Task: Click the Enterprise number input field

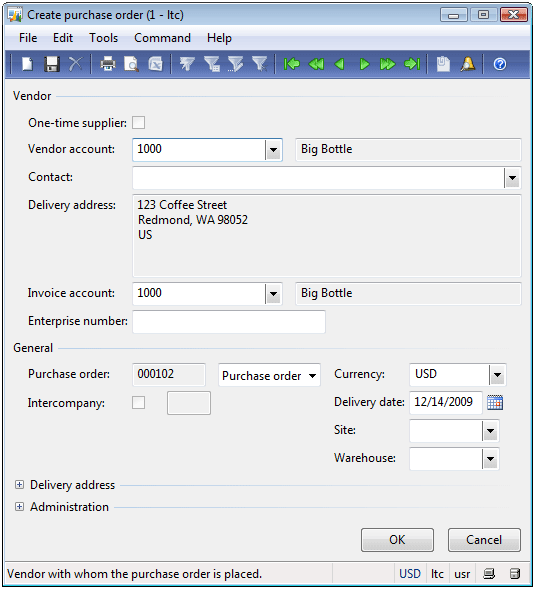Action: pos(229,322)
